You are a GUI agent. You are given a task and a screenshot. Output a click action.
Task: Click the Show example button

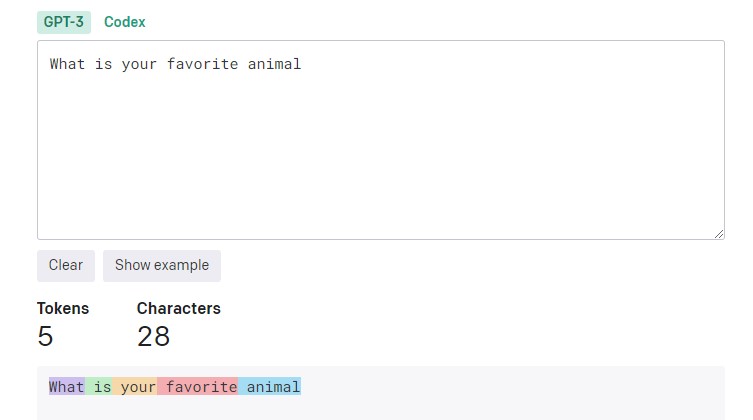pos(162,265)
